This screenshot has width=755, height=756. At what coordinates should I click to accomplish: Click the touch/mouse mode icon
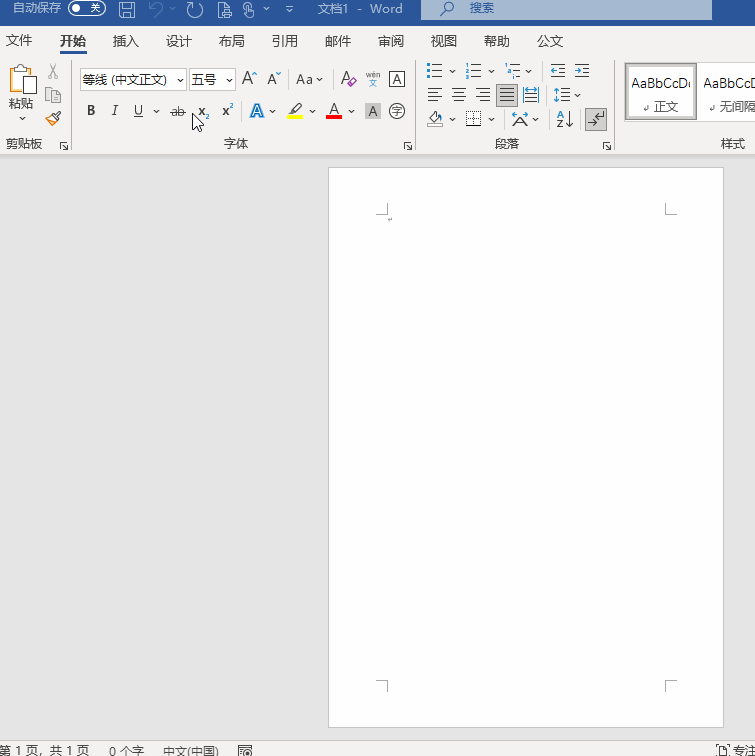249,9
